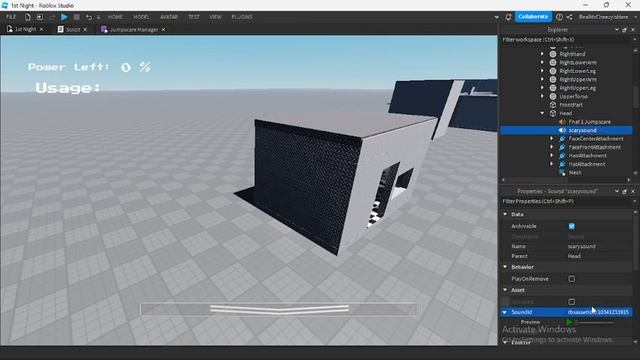Expand HairAttachment tree item
The height and width of the screenshot is (360, 640).
pos(551,156)
